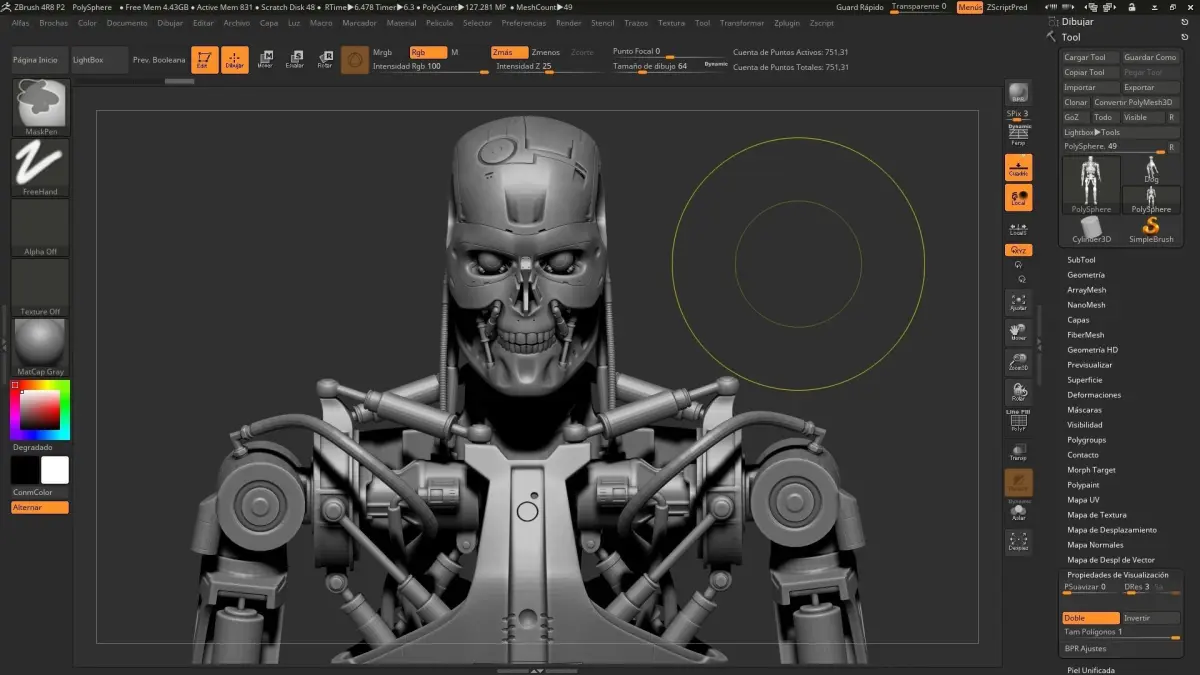
Task: Click the Exportar button
Action: [x=1150, y=88]
